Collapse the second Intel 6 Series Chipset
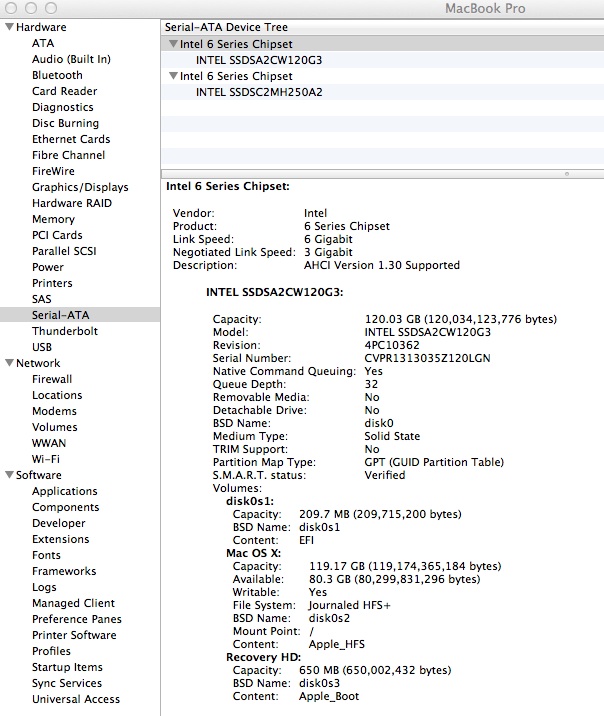604x716 pixels. [x=173, y=76]
